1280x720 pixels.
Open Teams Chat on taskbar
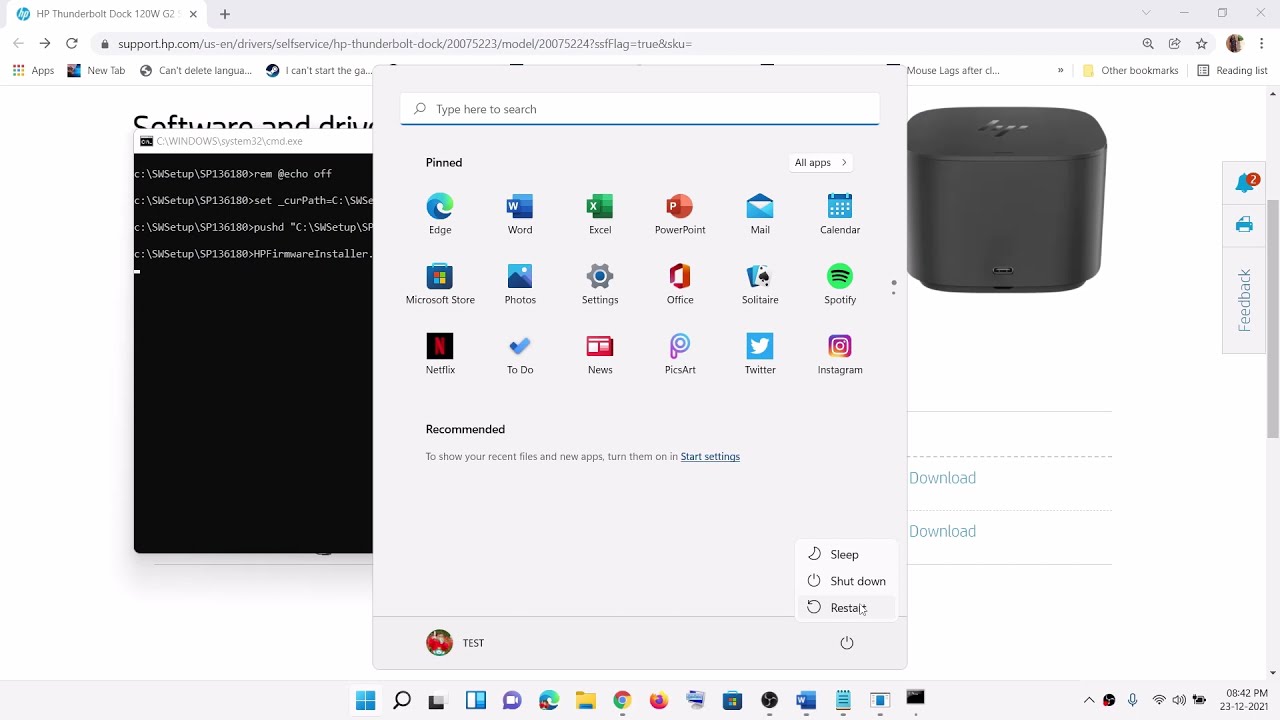coord(512,701)
